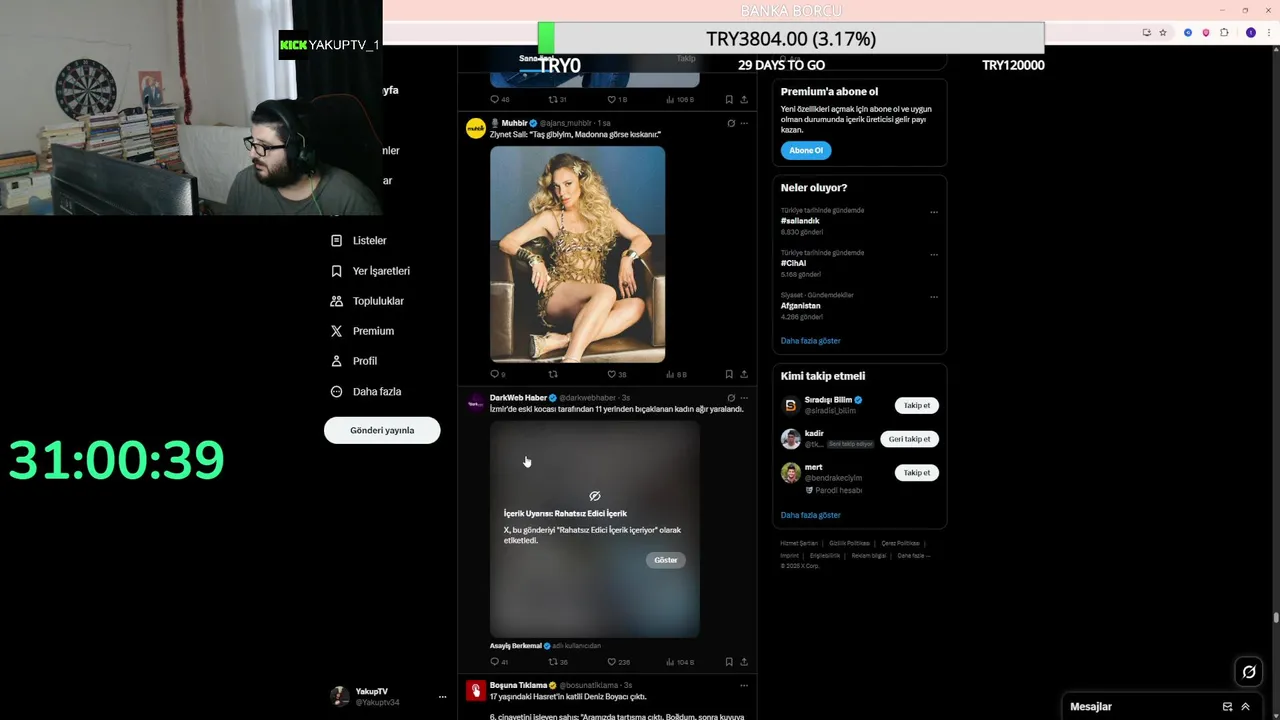Bookmark the DarkWeb Haber post
1280x720 pixels.
tap(729, 662)
